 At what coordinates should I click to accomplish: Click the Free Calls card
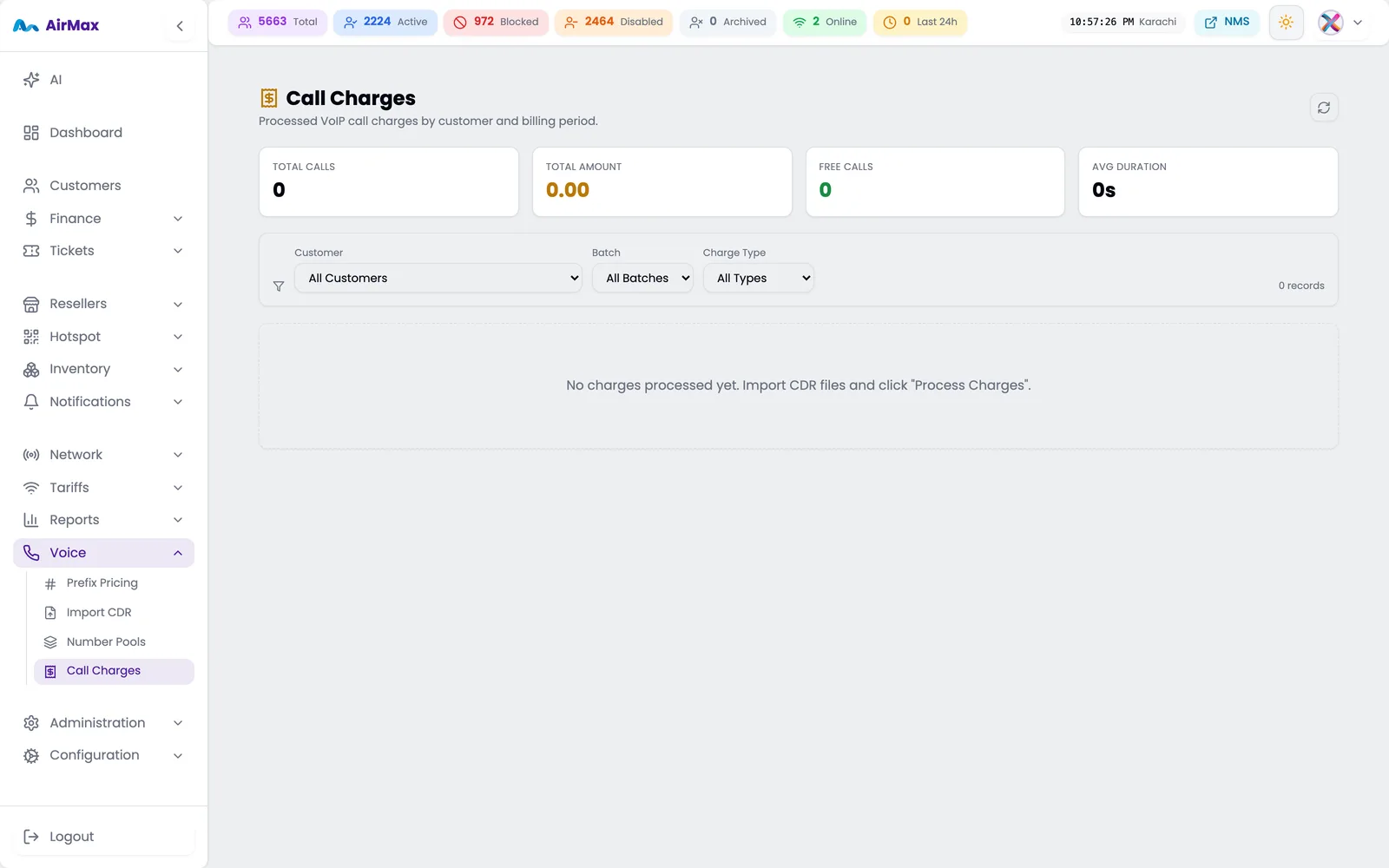[935, 181]
